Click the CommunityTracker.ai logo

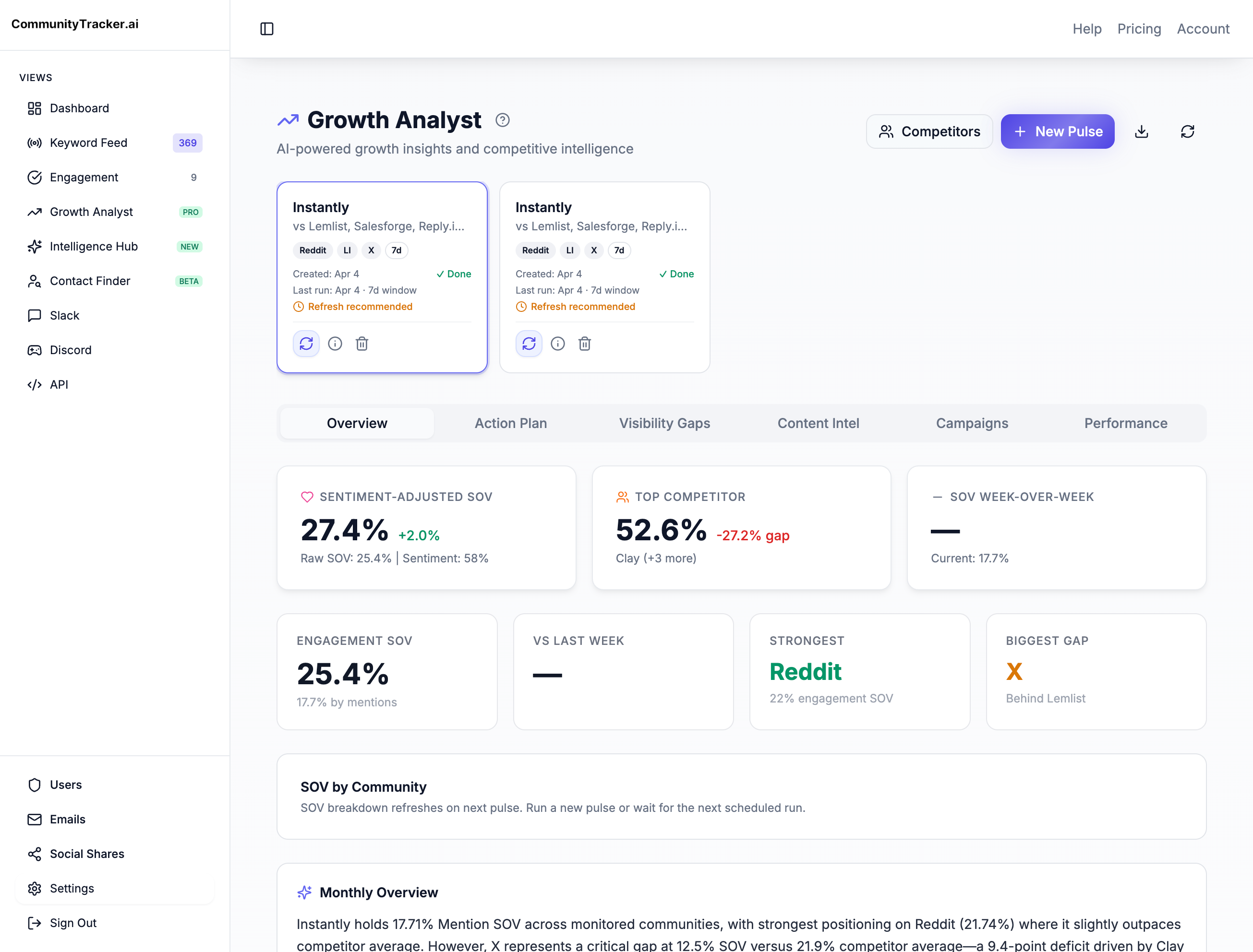75,24
